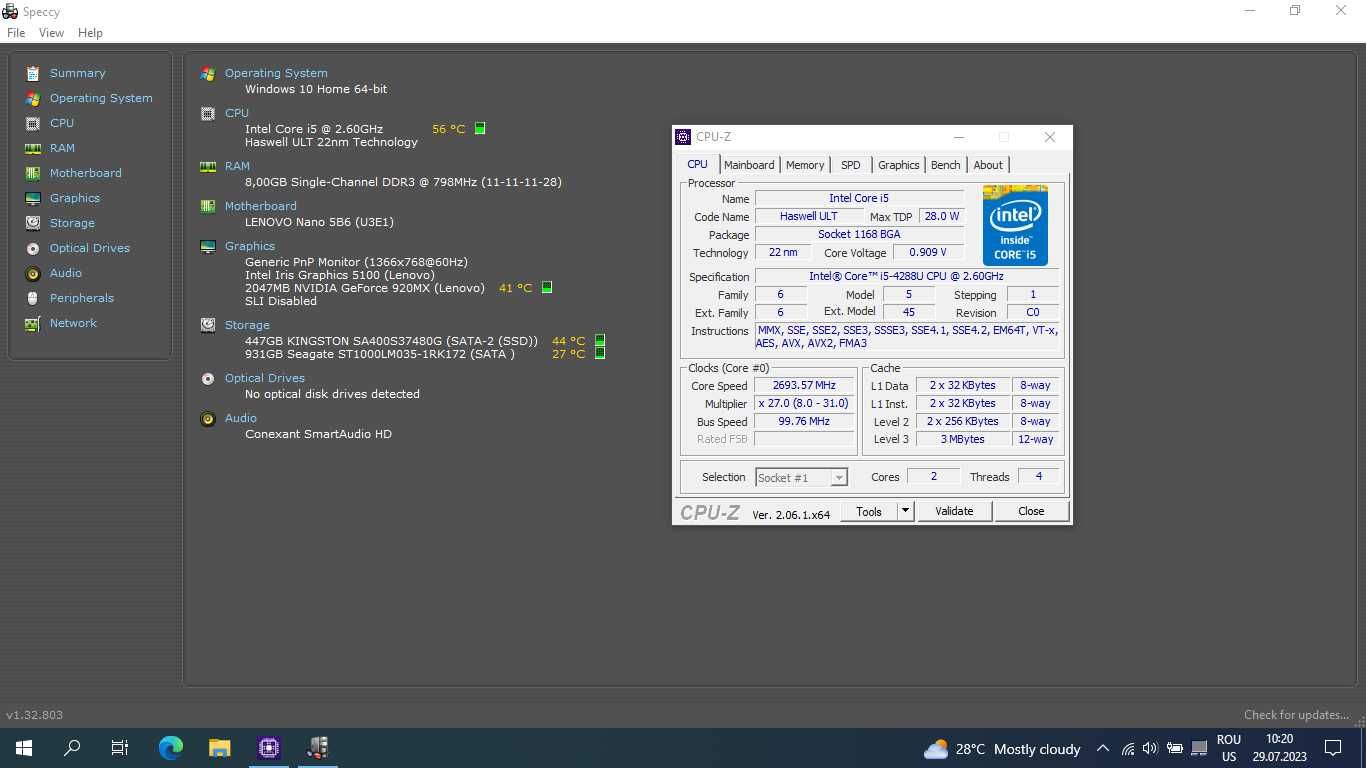Click the chip icon beside CPU summary heading
Image resolution: width=1366 pixels, height=768 pixels.
(208, 114)
